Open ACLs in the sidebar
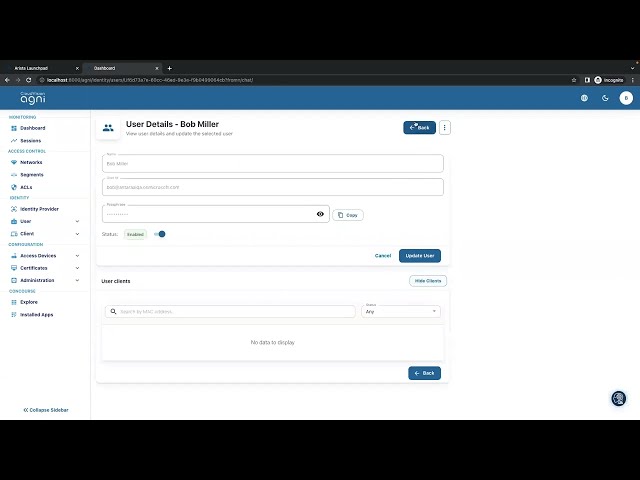Viewport: 640px width, 480px height. (x=26, y=187)
